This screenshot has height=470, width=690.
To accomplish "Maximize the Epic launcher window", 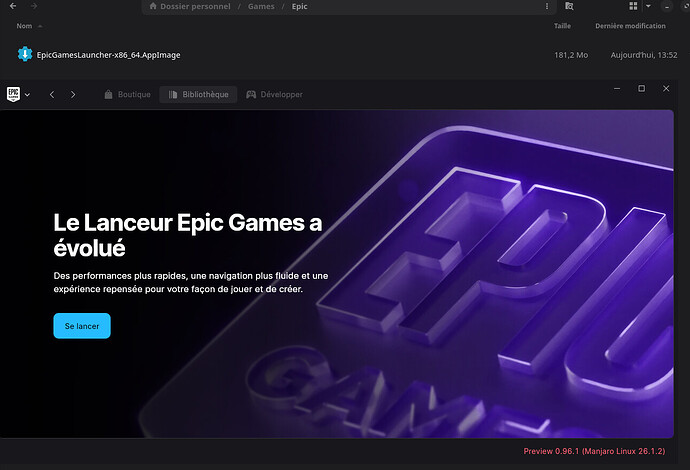I will [642, 88].
